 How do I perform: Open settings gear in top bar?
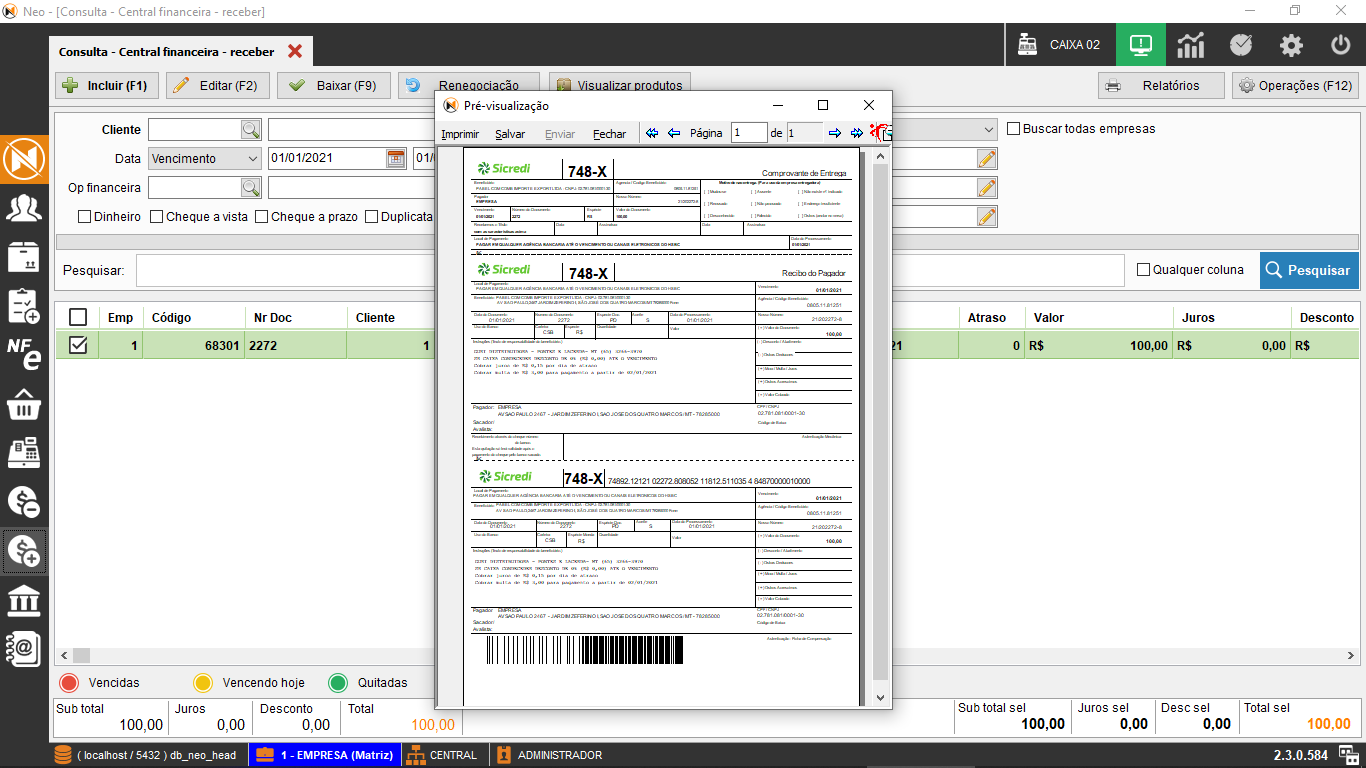1291,45
